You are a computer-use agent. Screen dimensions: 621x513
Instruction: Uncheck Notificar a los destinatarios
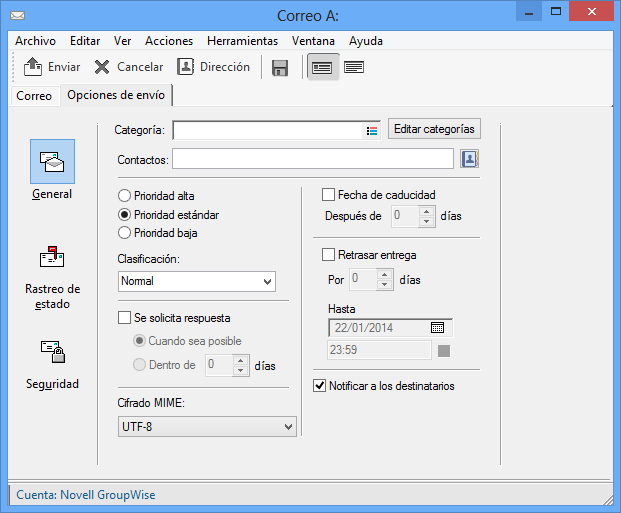(320, 385)
